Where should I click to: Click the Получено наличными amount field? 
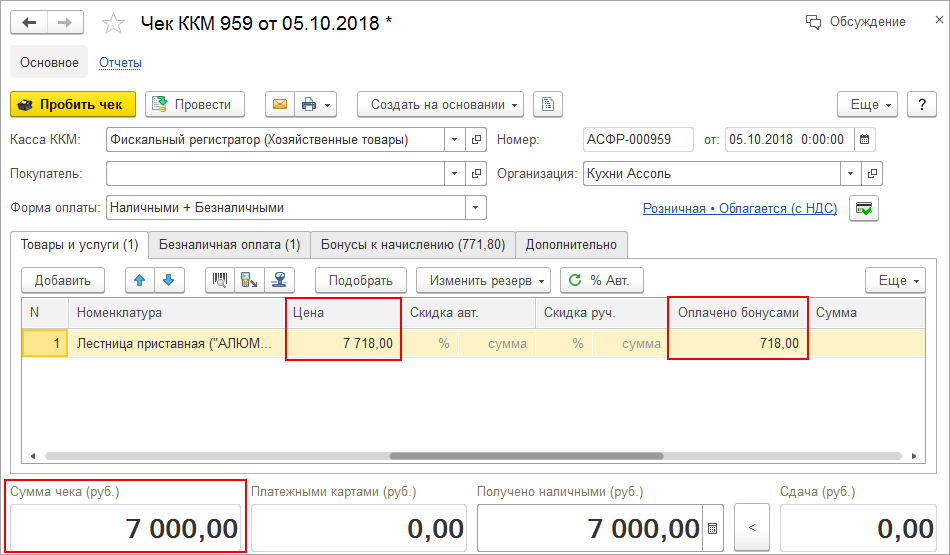(x=590, y=528)
